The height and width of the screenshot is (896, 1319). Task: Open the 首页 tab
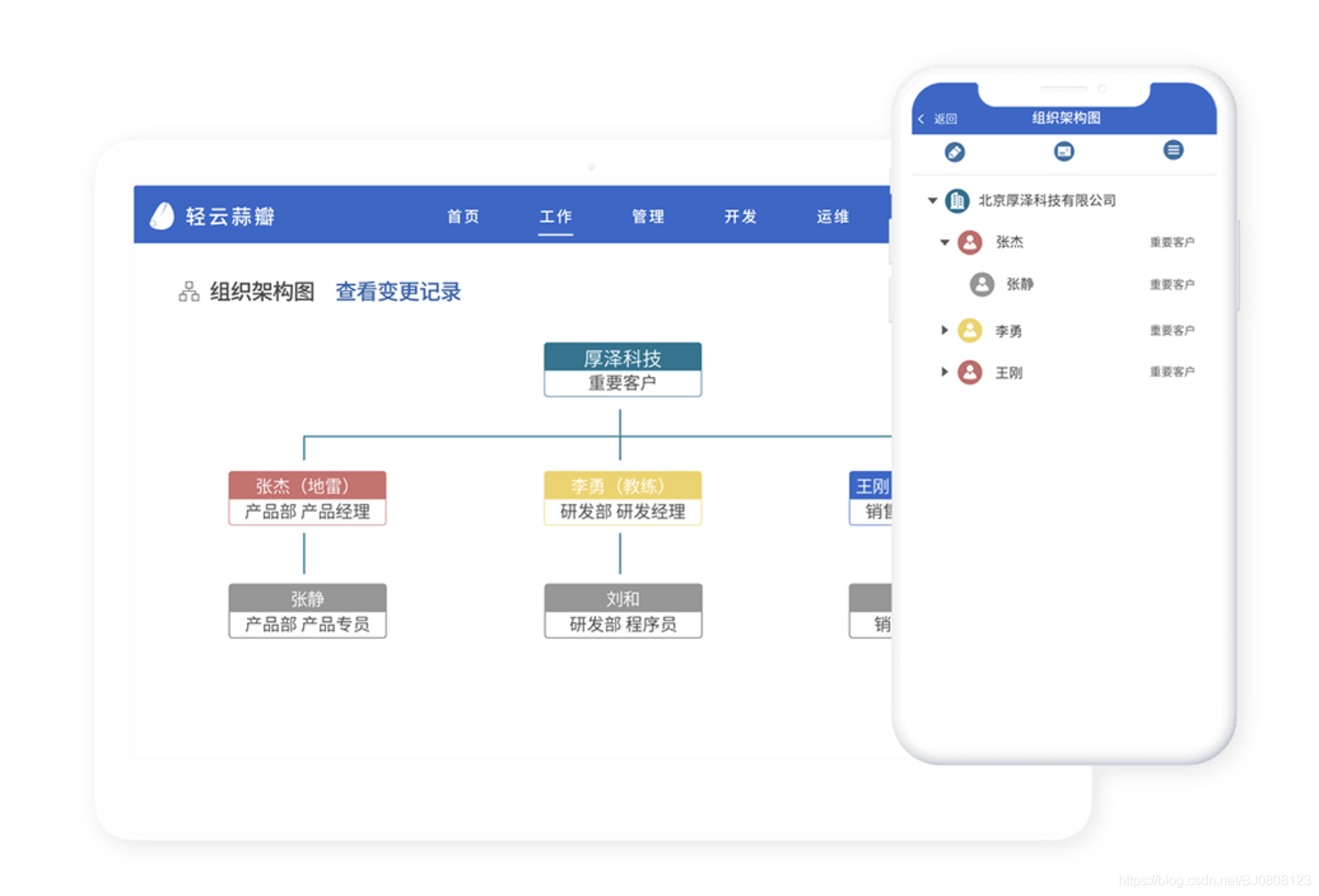point(463,216)
